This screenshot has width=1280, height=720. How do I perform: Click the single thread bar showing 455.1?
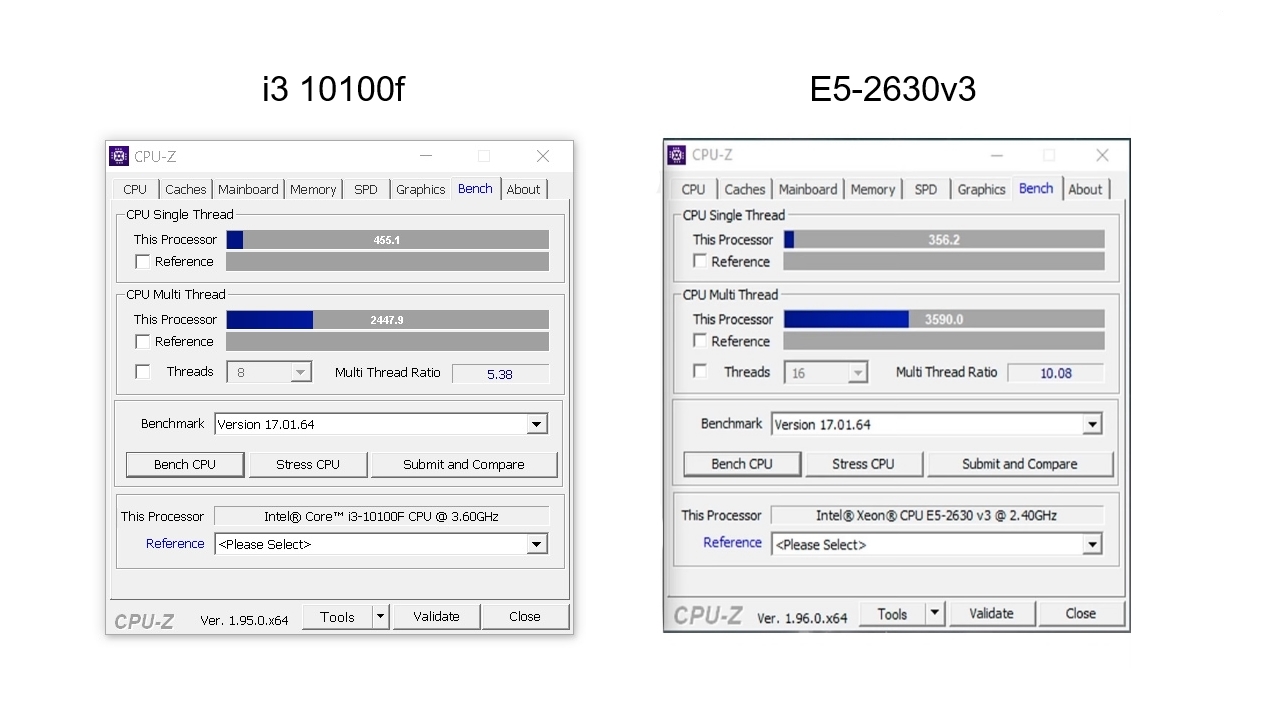(388, 240)
